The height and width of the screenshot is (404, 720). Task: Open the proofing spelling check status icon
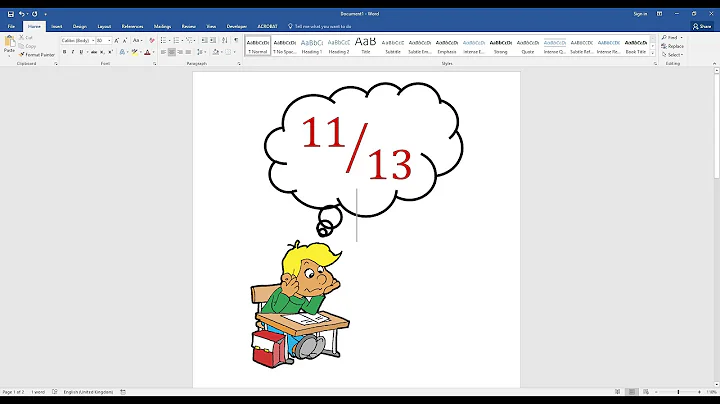55,392
